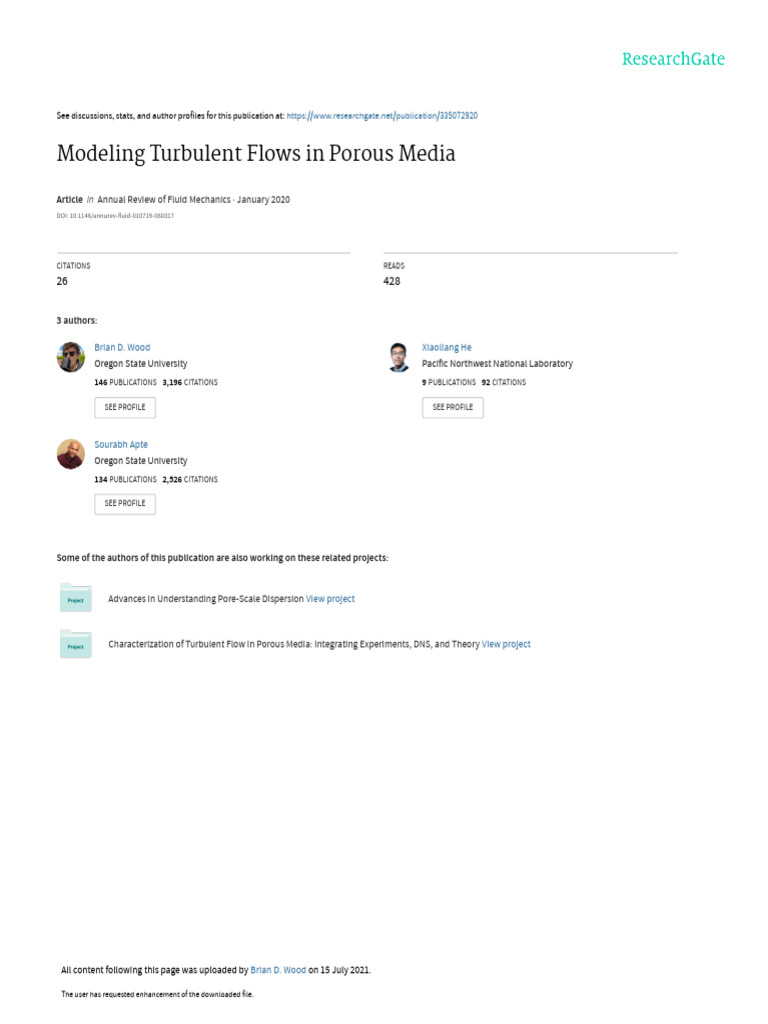Click the citations count 26
Viewport: 768px width, 1024px height.
[62, 282]
